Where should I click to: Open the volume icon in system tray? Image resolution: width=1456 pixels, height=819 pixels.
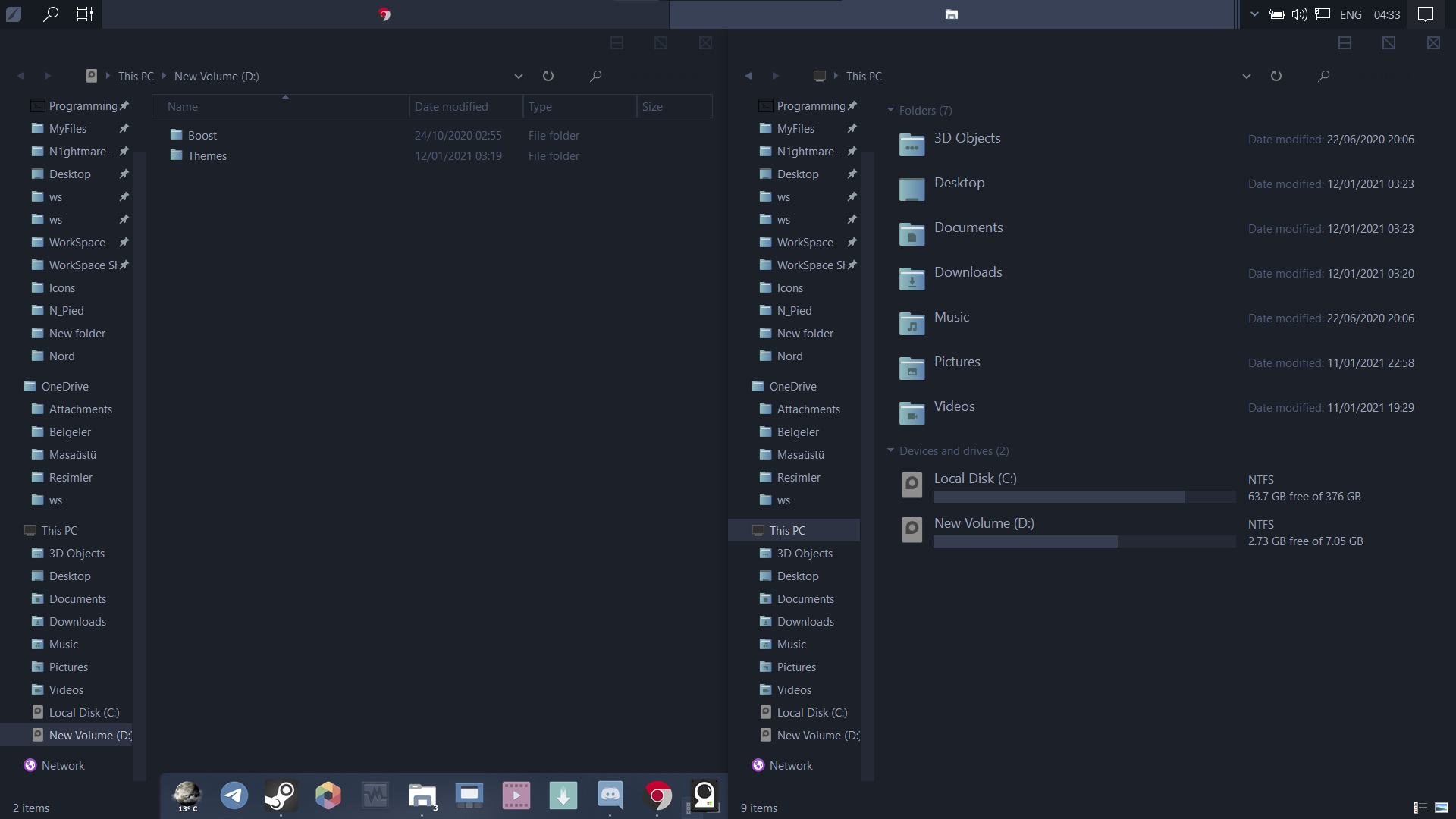click(1299, 14)
